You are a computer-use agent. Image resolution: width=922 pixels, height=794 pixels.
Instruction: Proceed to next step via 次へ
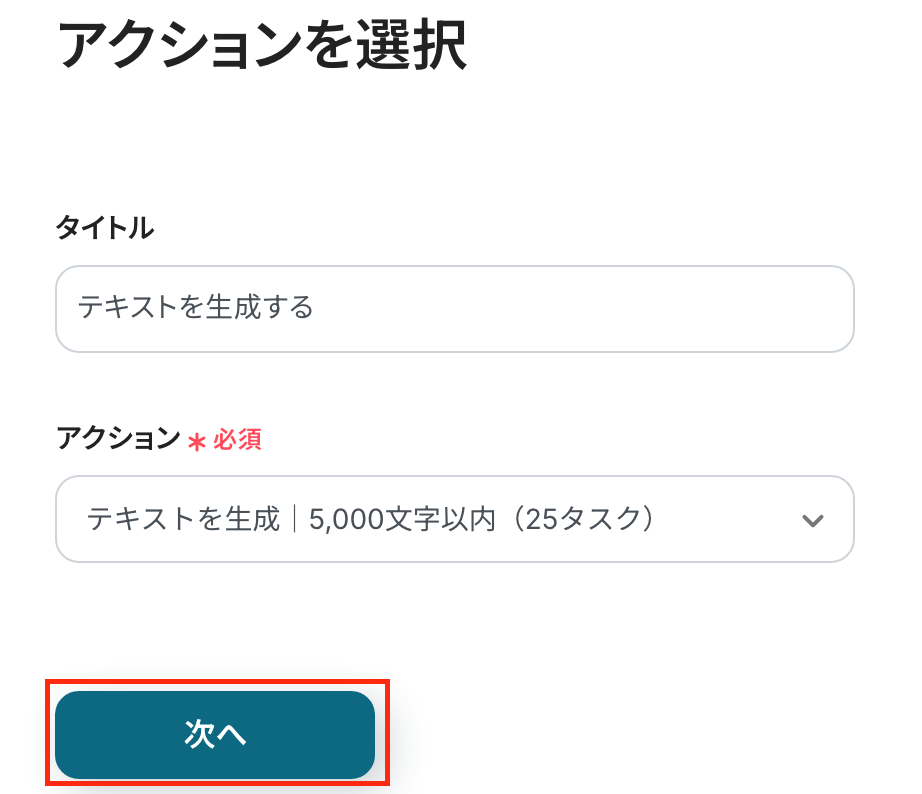[x=215, y=735]
